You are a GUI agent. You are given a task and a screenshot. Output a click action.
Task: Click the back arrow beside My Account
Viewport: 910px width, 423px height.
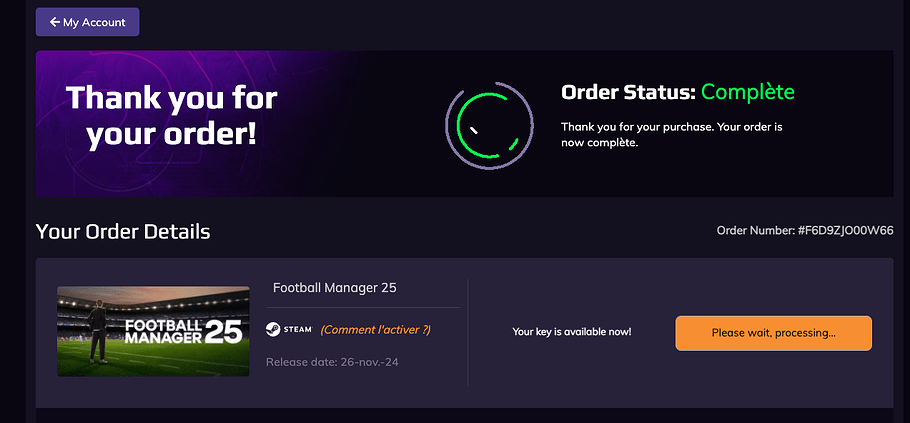55,22
